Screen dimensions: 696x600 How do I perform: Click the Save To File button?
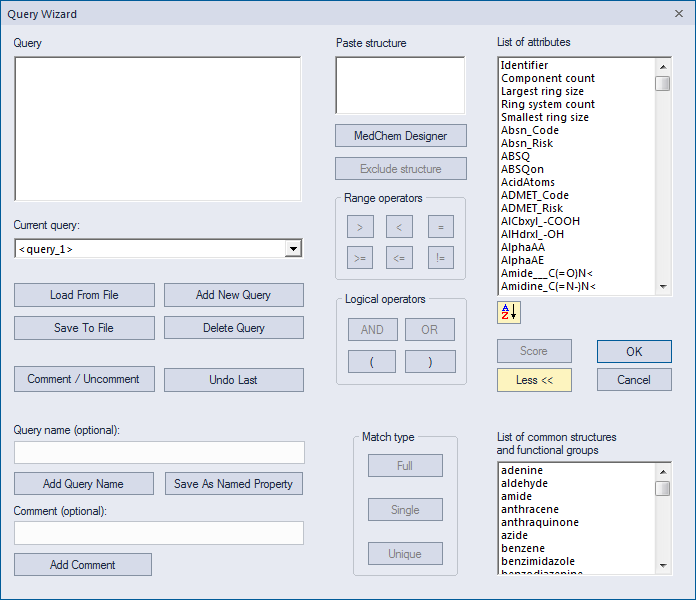click(x=84, y=328)
